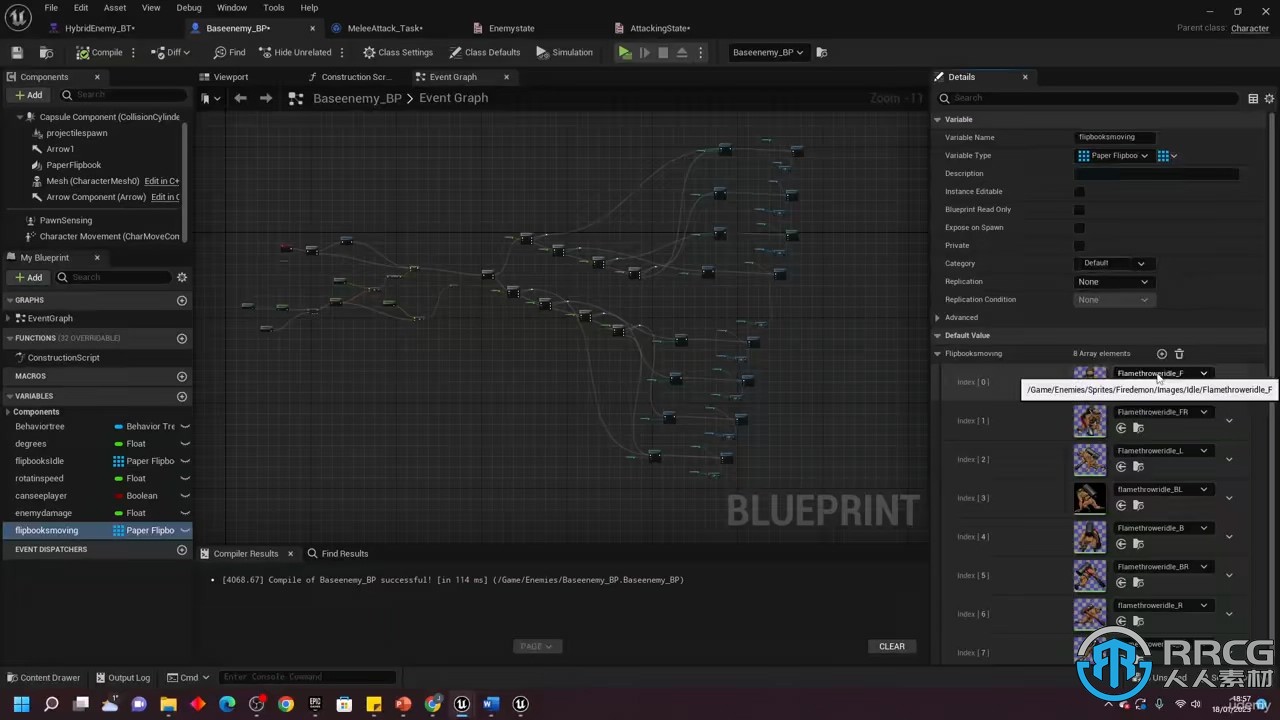Image resolution: width=1280 pixels, height=720 pixels.
Task: Open the Debug menu
Action: [x=189, y=7]
